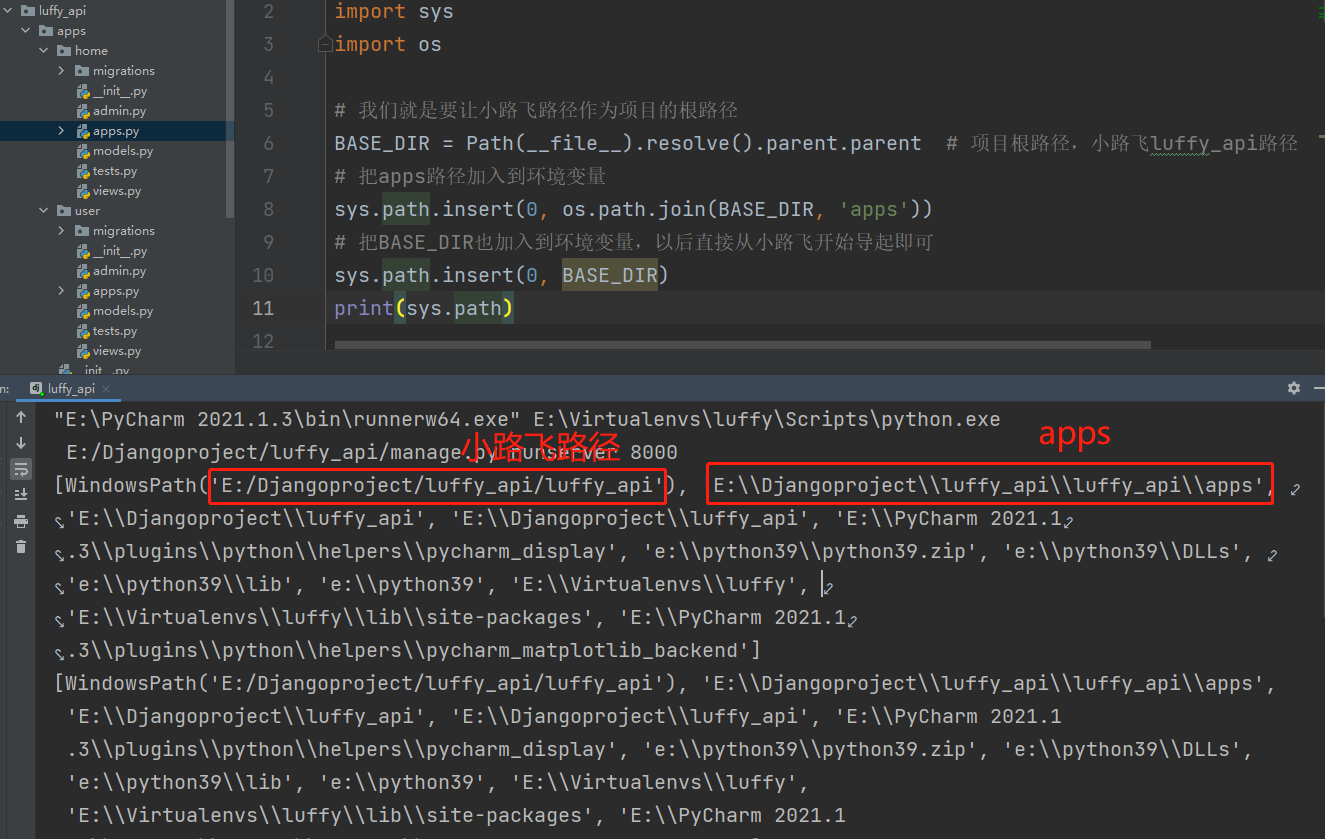This screenshot has height=839, width=1325.
Task: Collapse the luffy_api root folder chevron
Action: [x=9, y=11]
